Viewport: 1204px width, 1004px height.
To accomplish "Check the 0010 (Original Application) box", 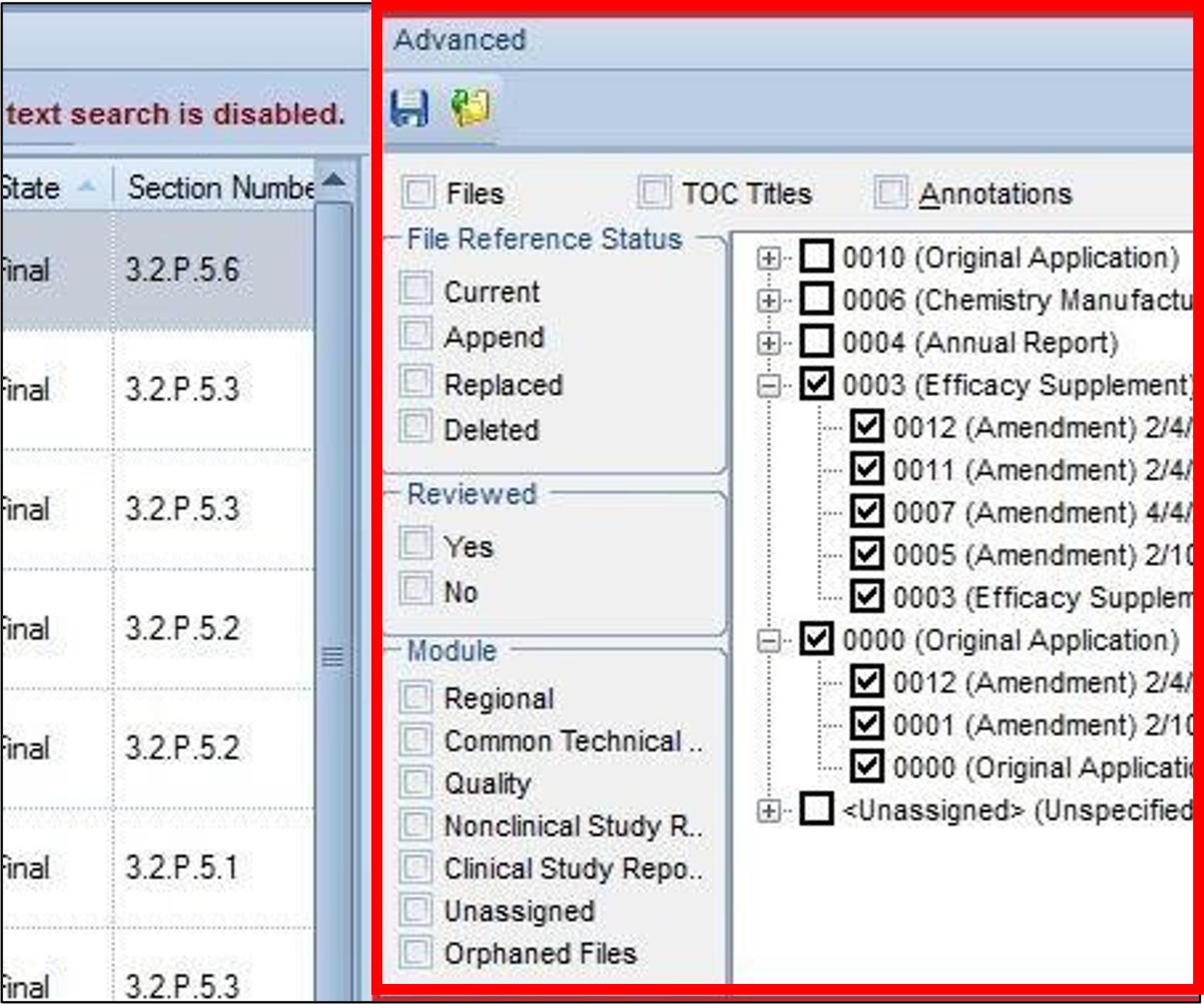I will (816, 256).
